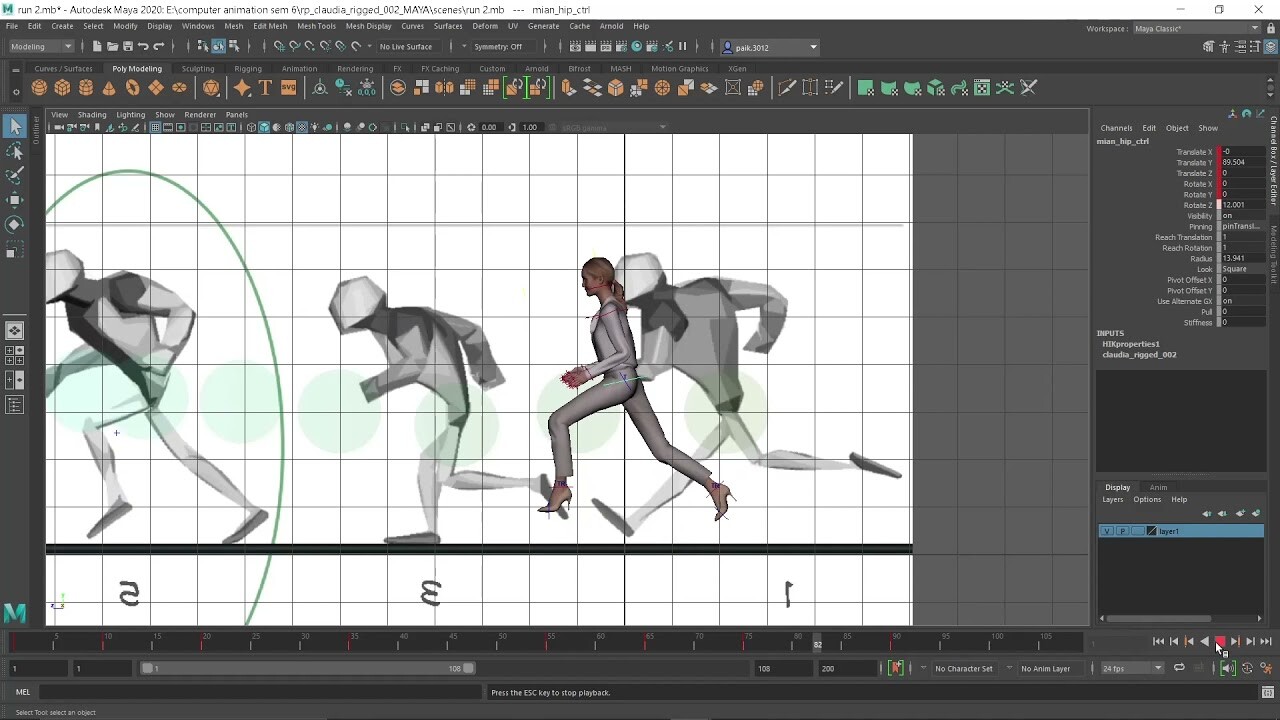
Task: Toggle the loop playback button
Action: [1179, 668]
